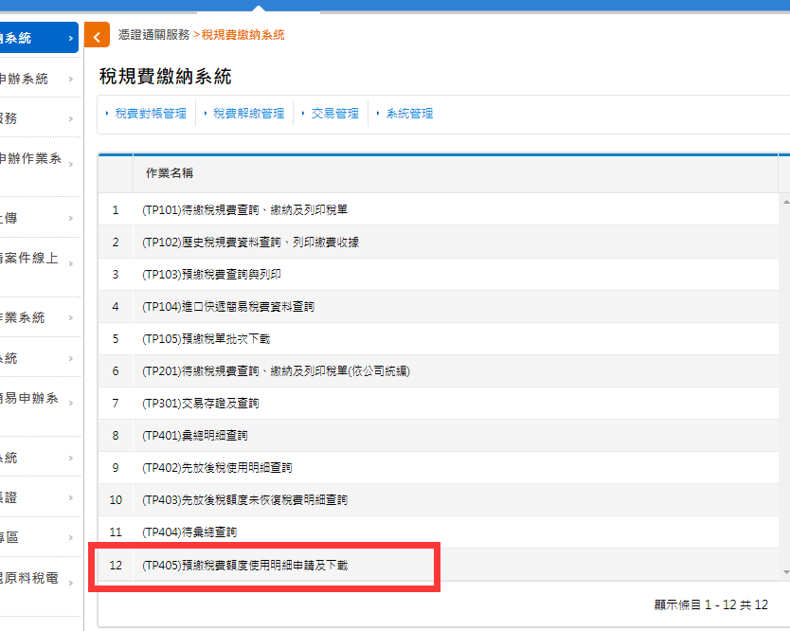Viewport: 790px width, 631px height.
Task: Select TP401 彙總明細查詢
Action: click(x=194, y=436)
